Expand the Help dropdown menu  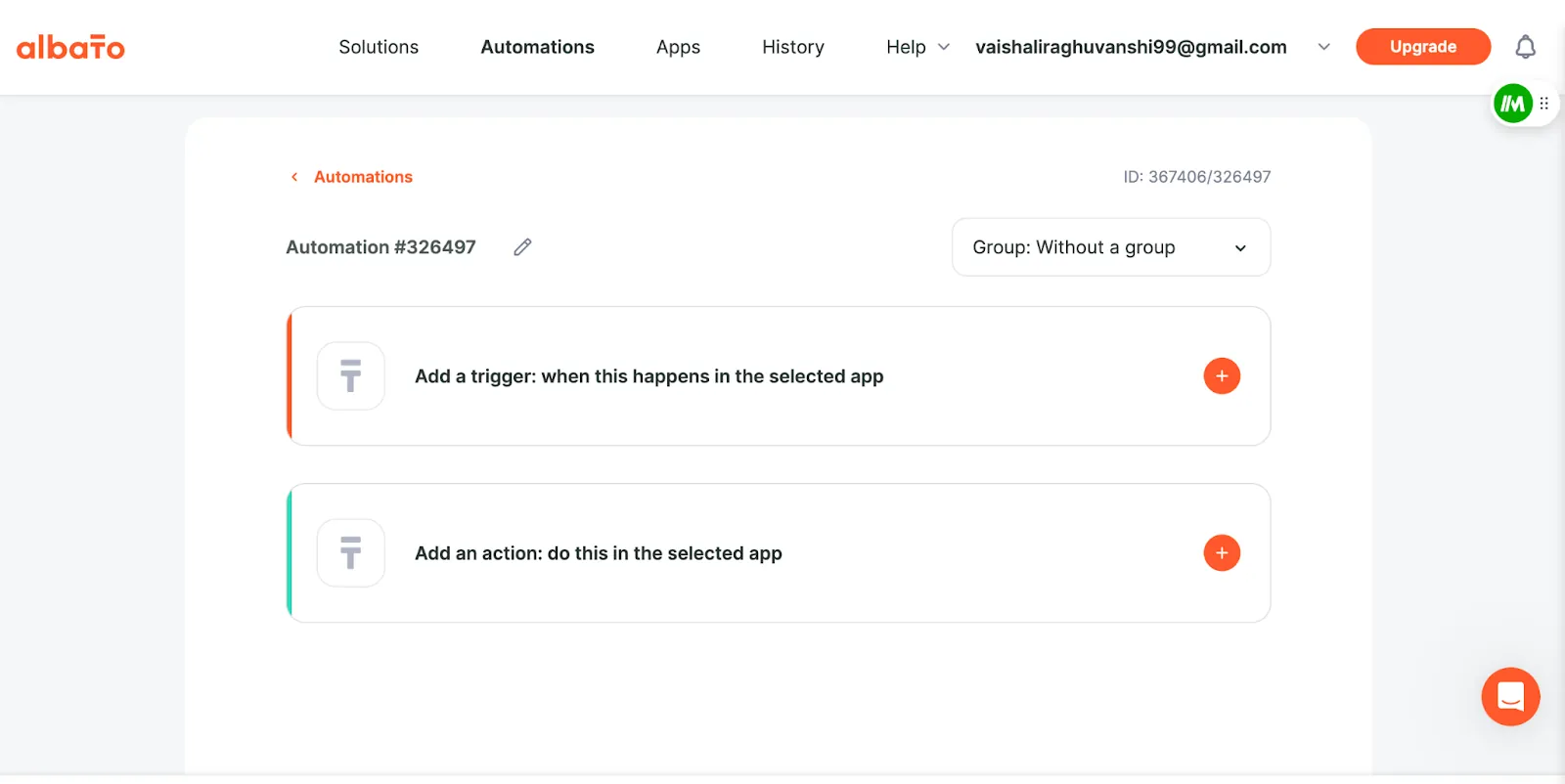pyautogui.click(x=917, y=47)
